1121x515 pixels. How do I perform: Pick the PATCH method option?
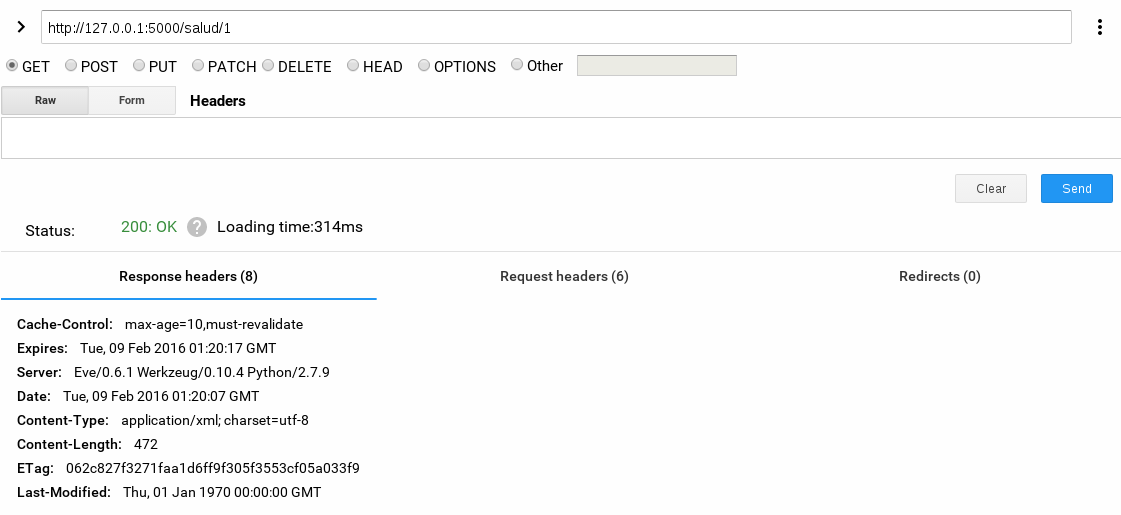197,66
